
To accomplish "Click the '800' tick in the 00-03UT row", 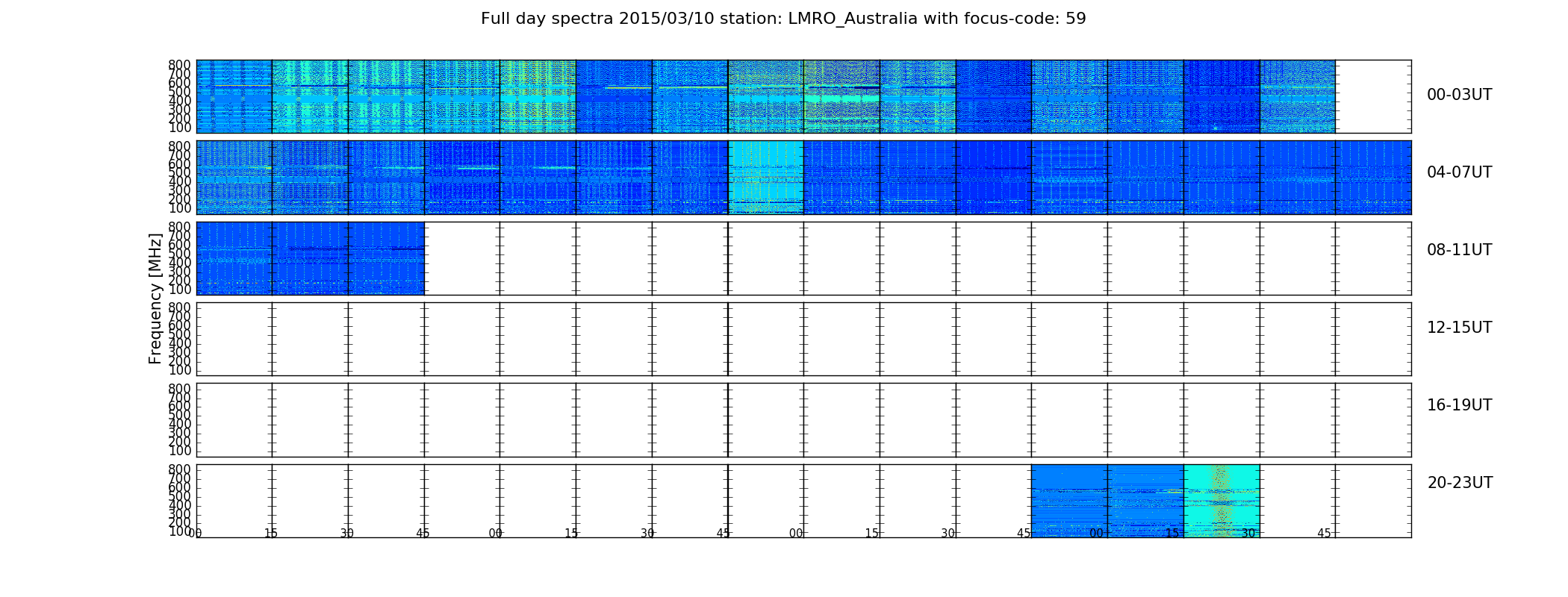I will [x=179, y=64].
